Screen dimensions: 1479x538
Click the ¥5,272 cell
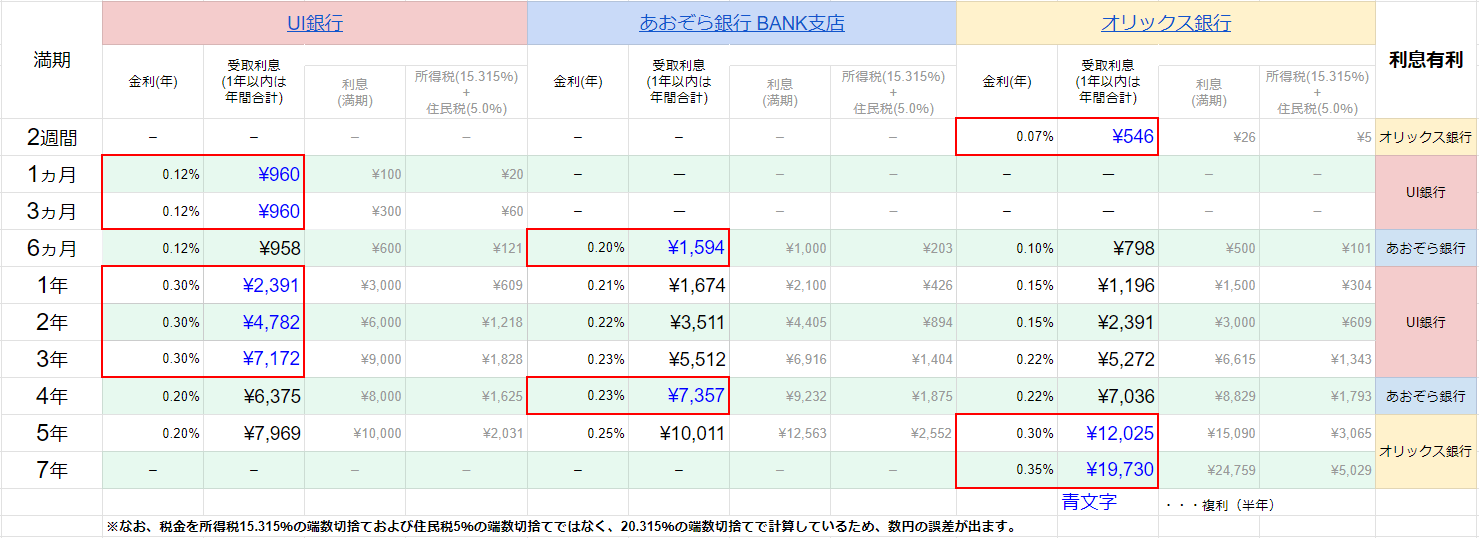click(1107, 359)
